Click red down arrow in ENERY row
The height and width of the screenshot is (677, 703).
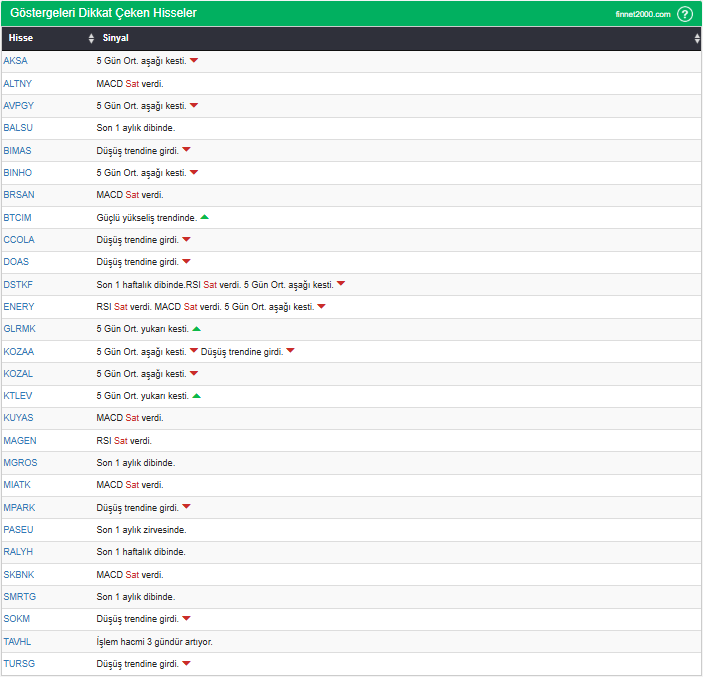click(x=321, y=306)
